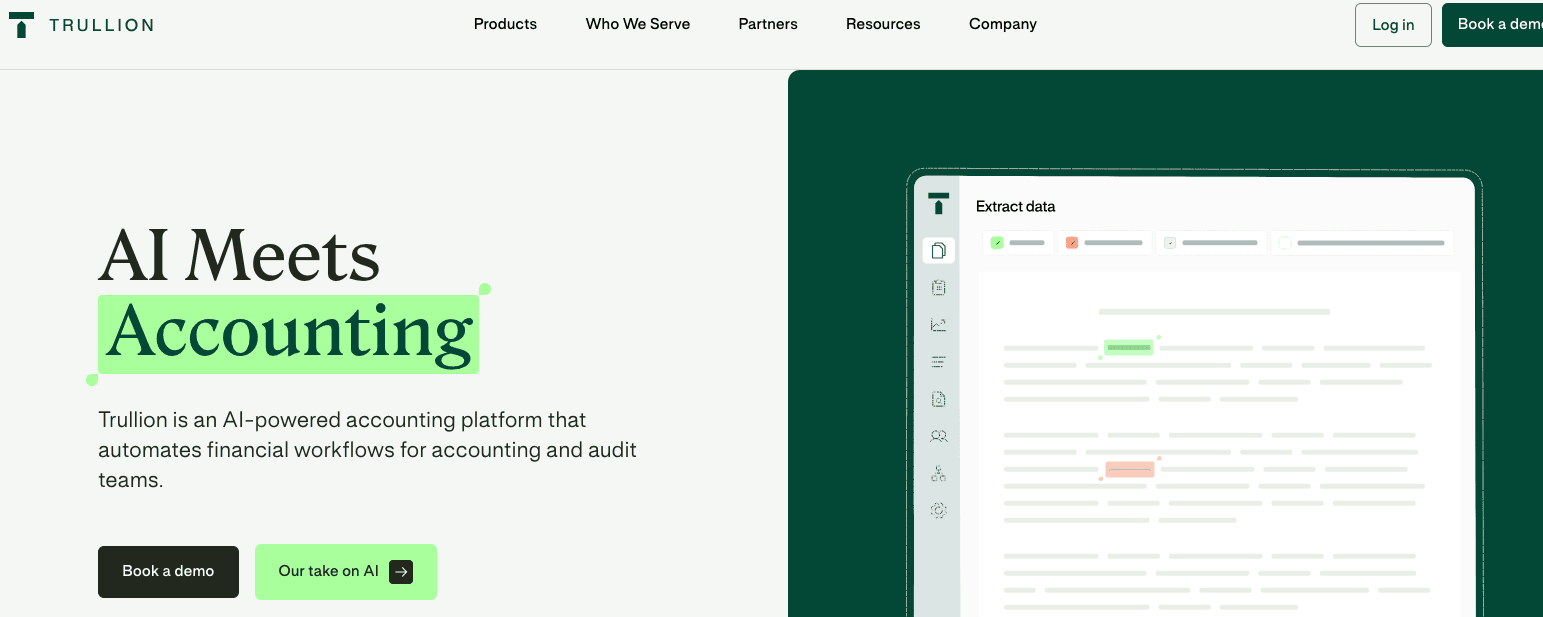Viewport: 1543px width, 617px height.
Task: Open the settings gear sidebar icon
Action: coord(938,511)
